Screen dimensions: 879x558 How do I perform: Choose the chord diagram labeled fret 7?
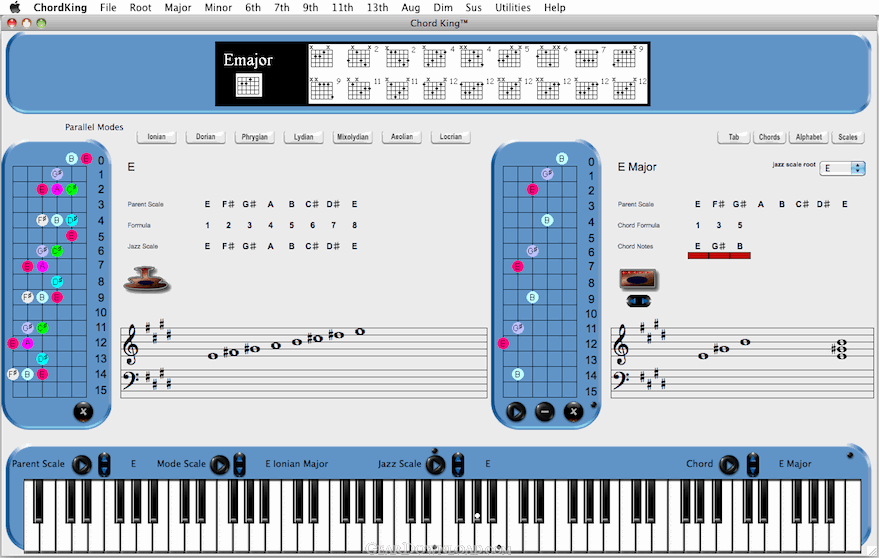pyautogui.click(x=586, y=57)
